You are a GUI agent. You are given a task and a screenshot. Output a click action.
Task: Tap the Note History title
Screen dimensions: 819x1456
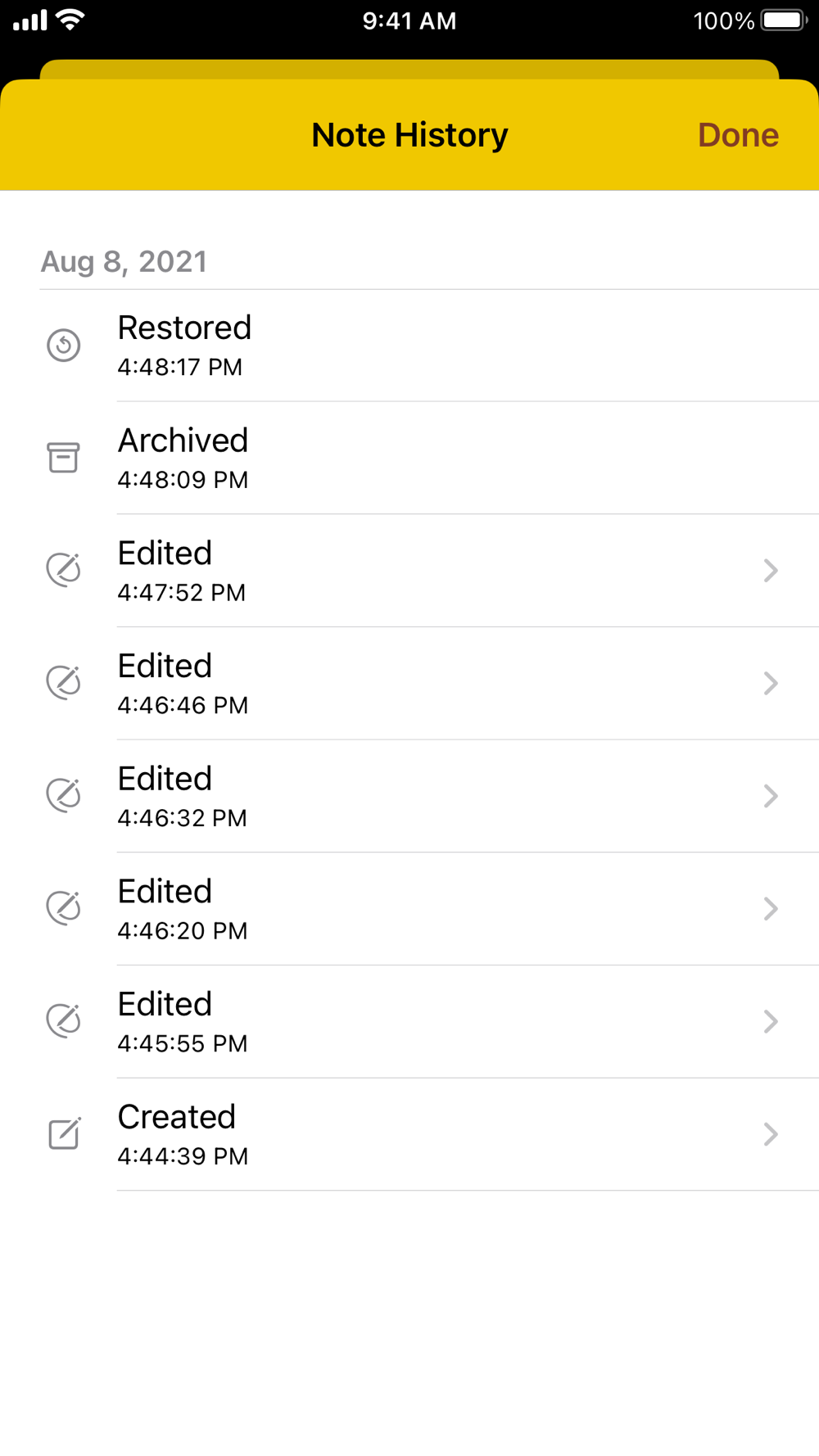[409, 135]
